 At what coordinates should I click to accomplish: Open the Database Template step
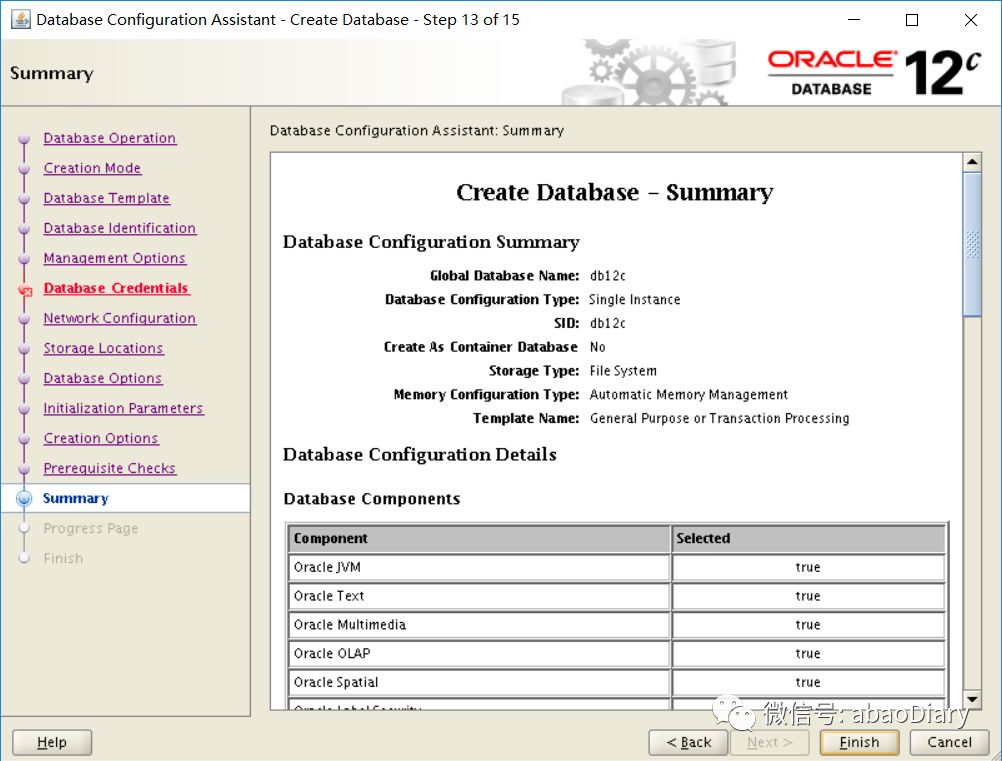pos(106,198)
